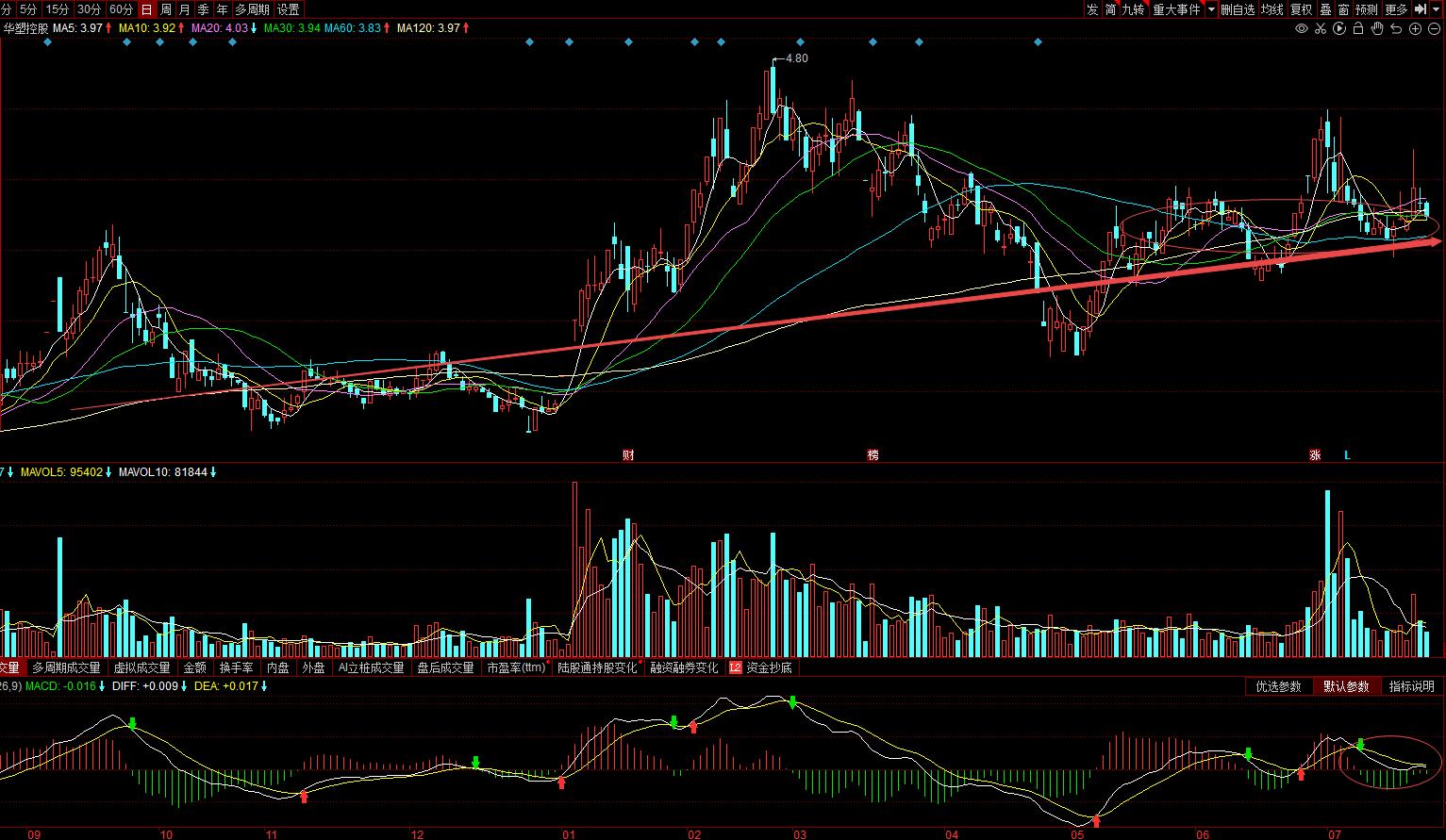
Task: Open dropdown next to 重大事件
Action: click(x=1211, y=9)
